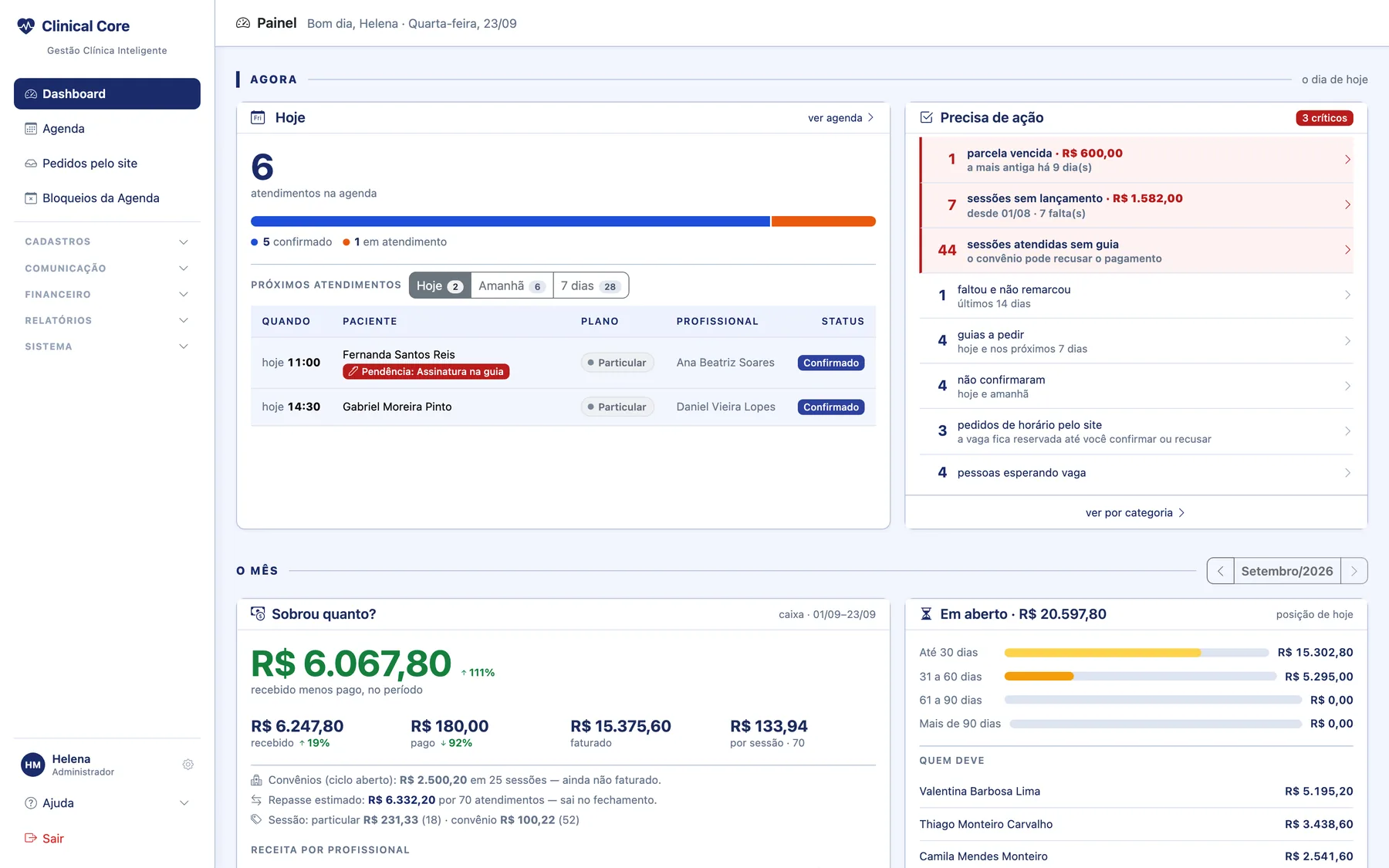This screenshot has width=1389, height=868.
Task: Click the 3 críticos badge
Action: 1324,118
